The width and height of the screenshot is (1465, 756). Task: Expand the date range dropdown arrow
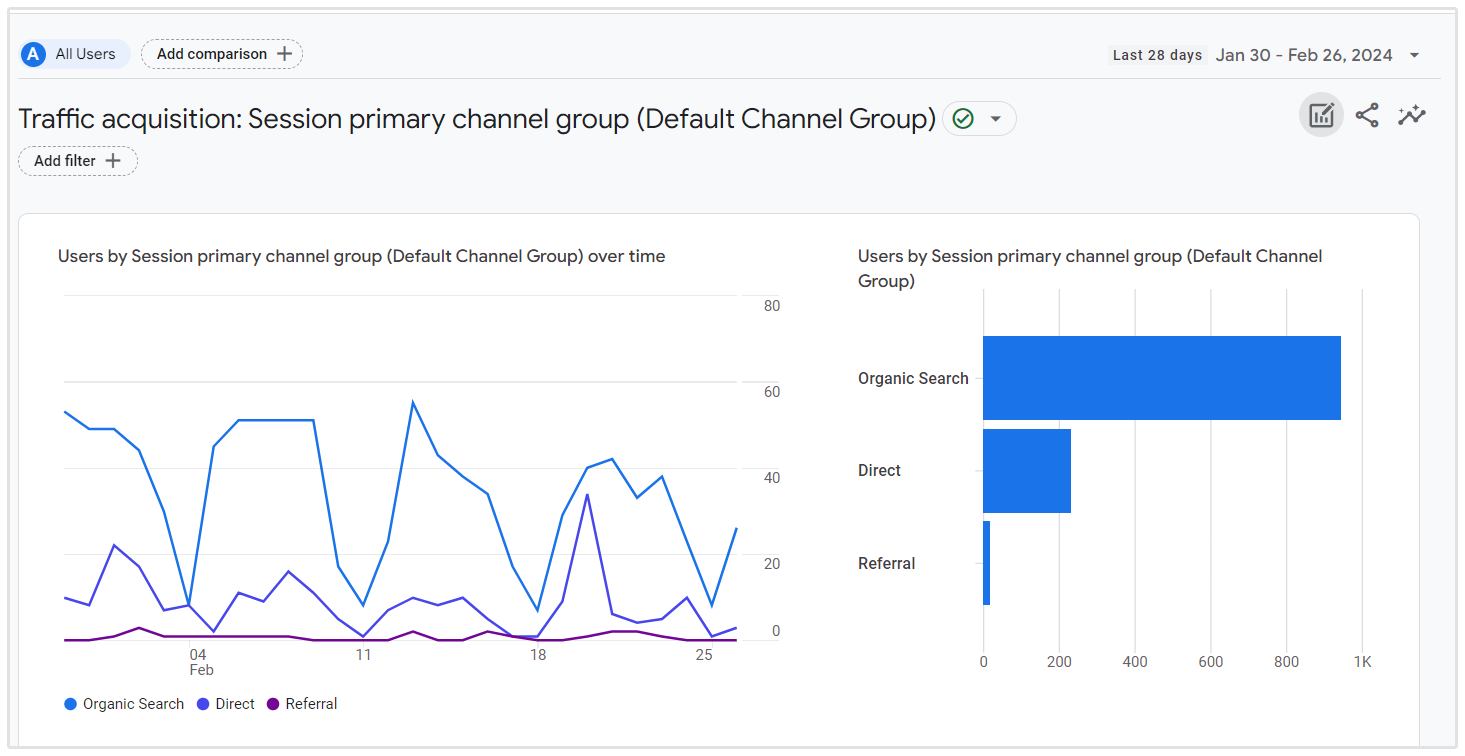point(1414,55)
